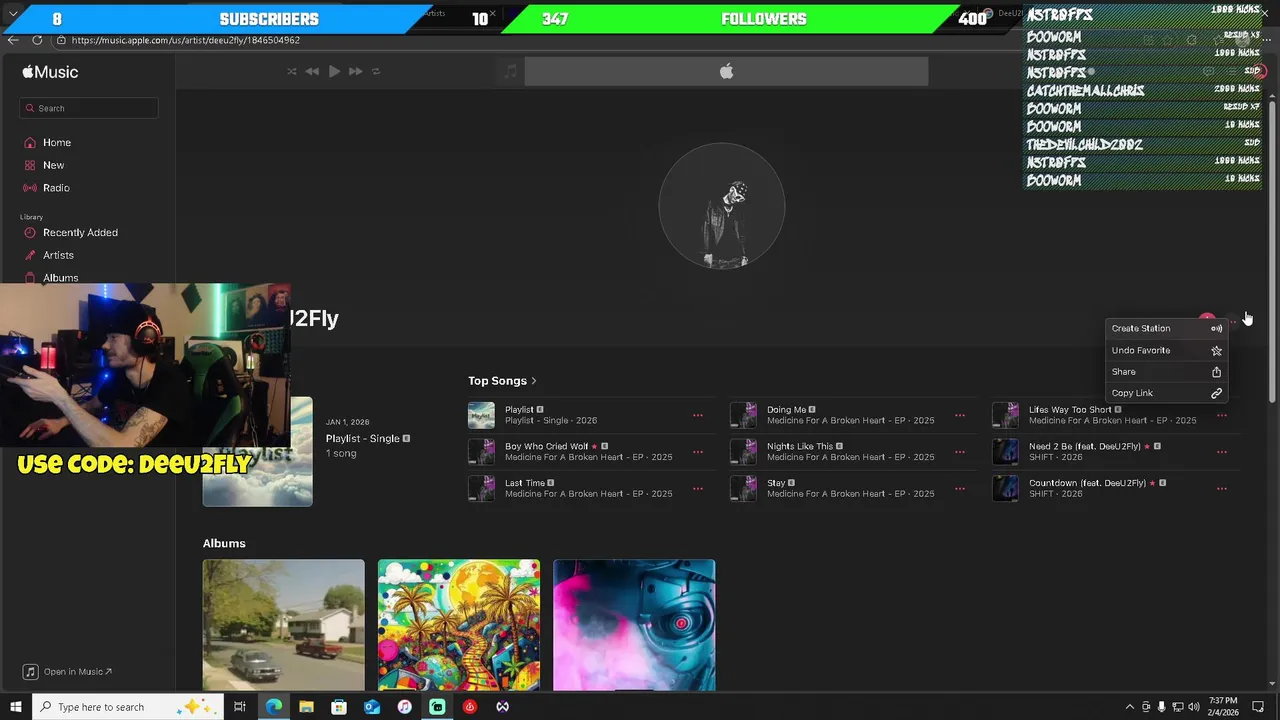
Task: Open the iTunes music icon on taskbar
Action: 404,707
